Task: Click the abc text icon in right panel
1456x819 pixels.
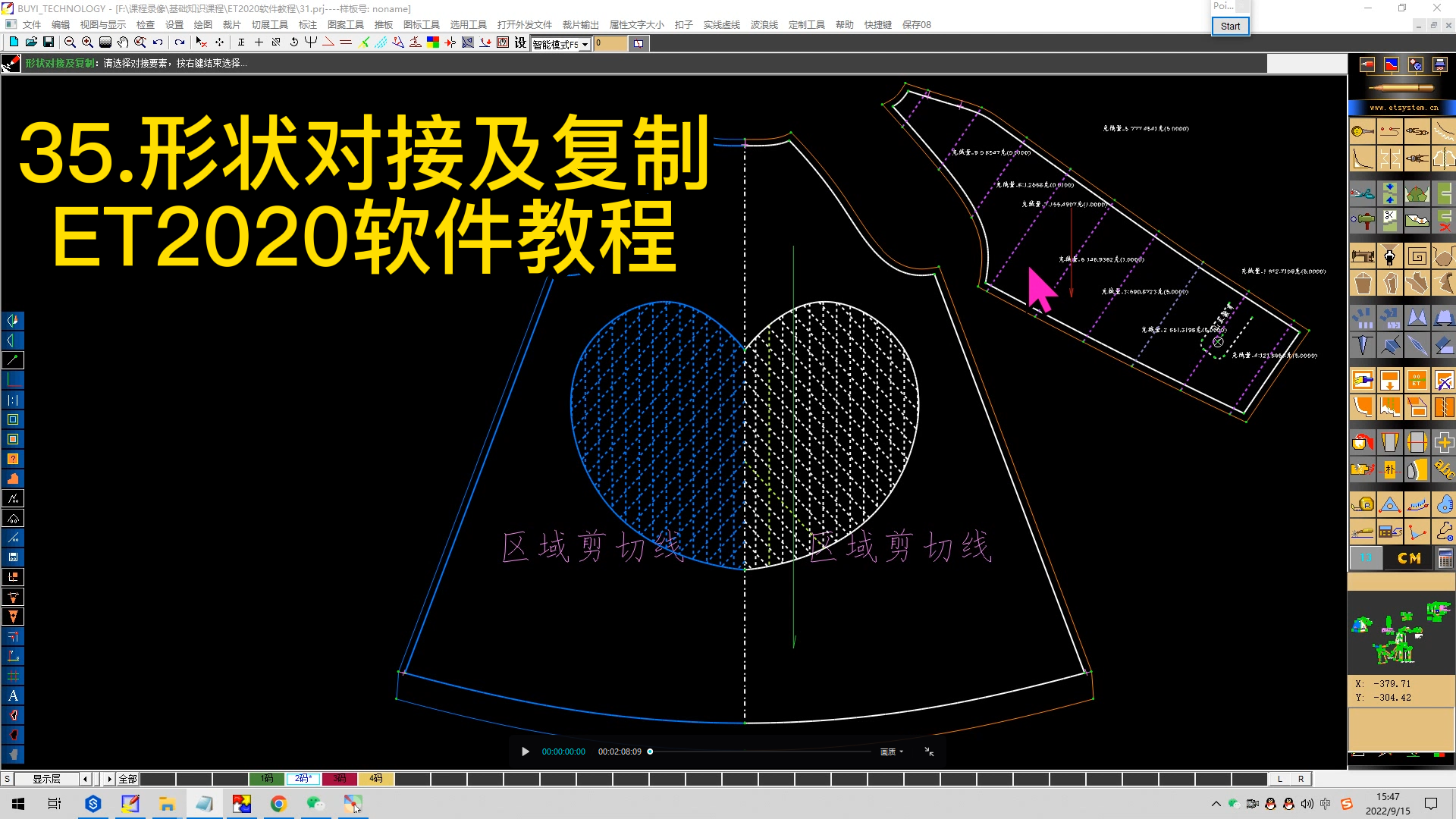Action: point(1444,470)
